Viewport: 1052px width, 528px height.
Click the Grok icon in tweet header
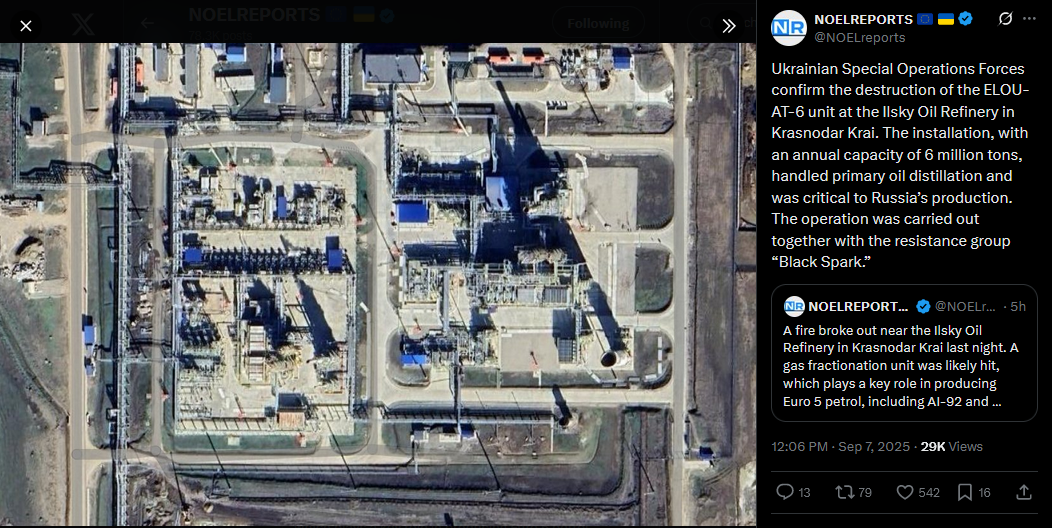1005,19
